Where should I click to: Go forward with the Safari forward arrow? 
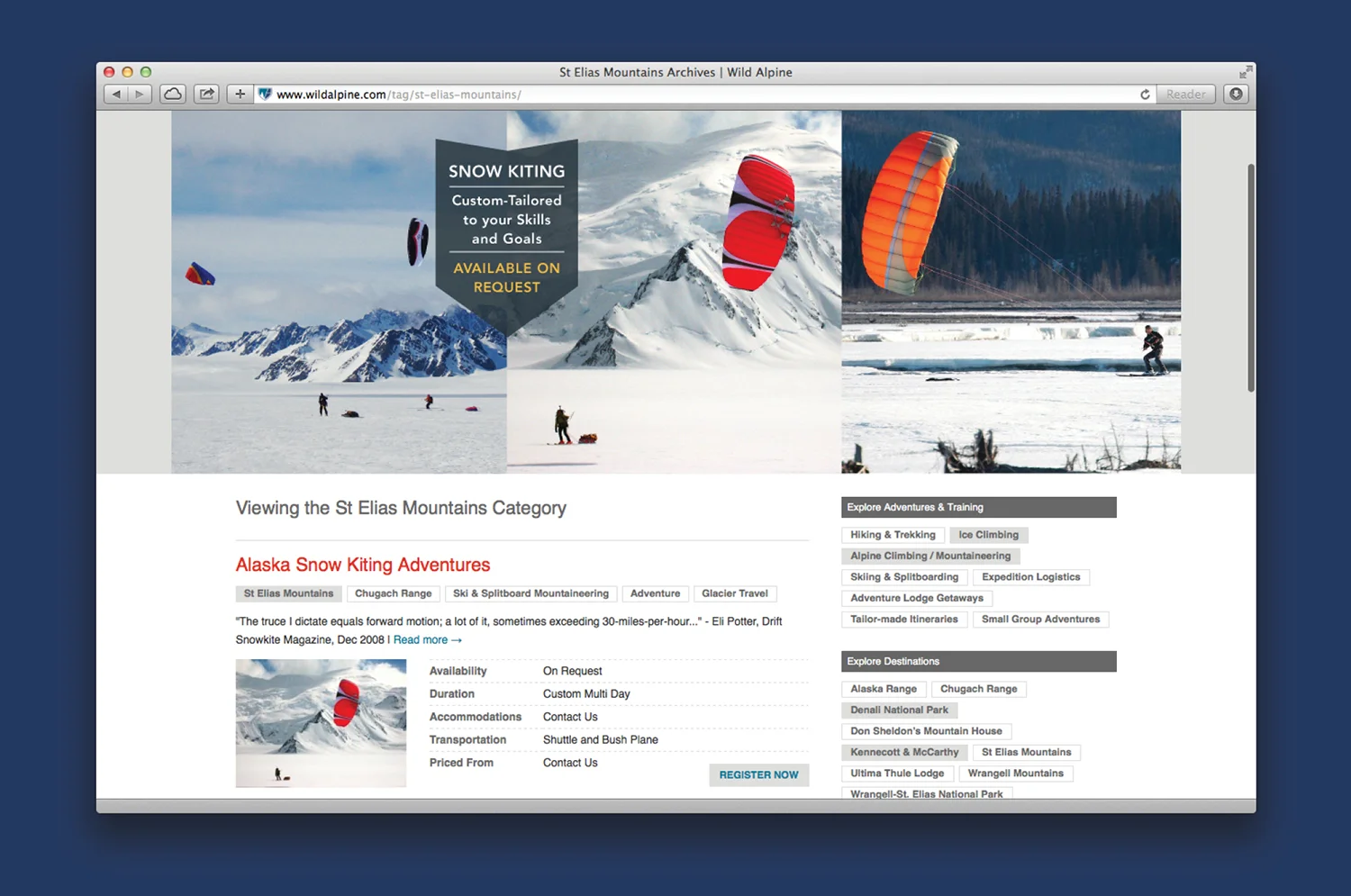tap(140, 94)
